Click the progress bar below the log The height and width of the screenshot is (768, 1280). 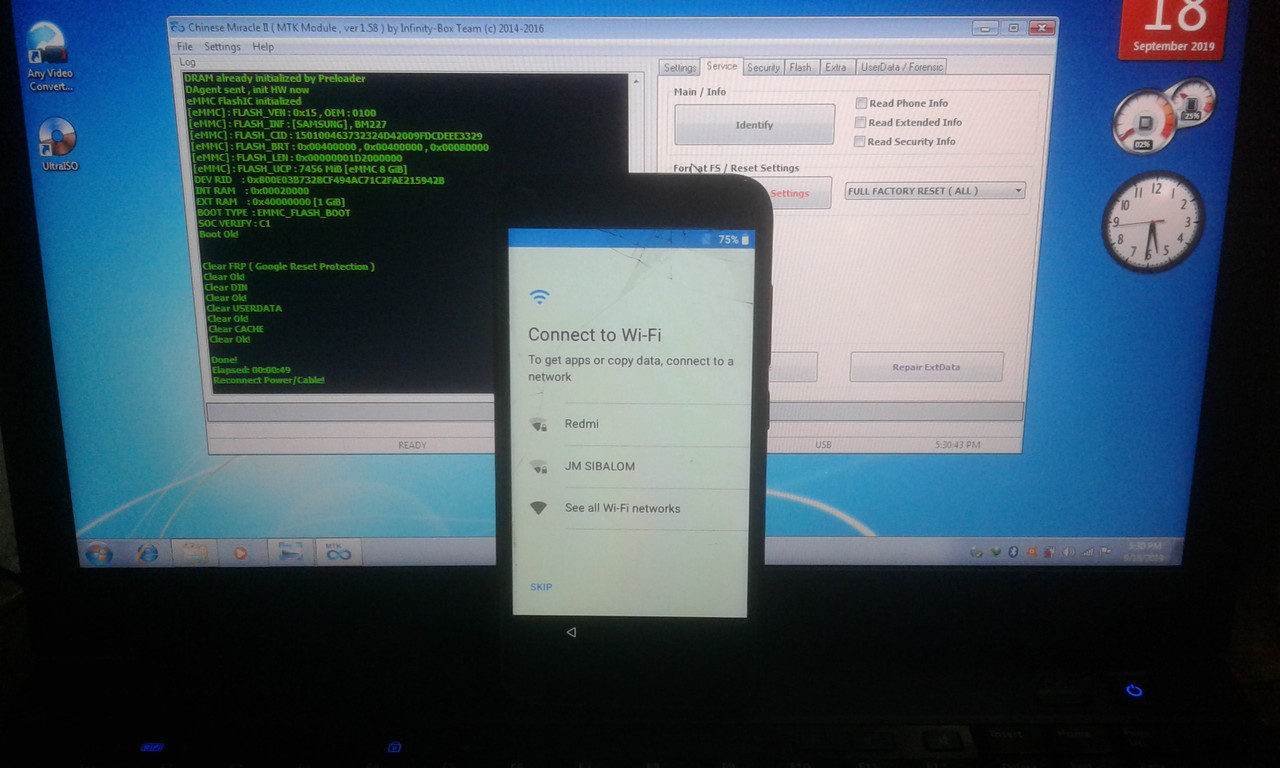(614, 411)
